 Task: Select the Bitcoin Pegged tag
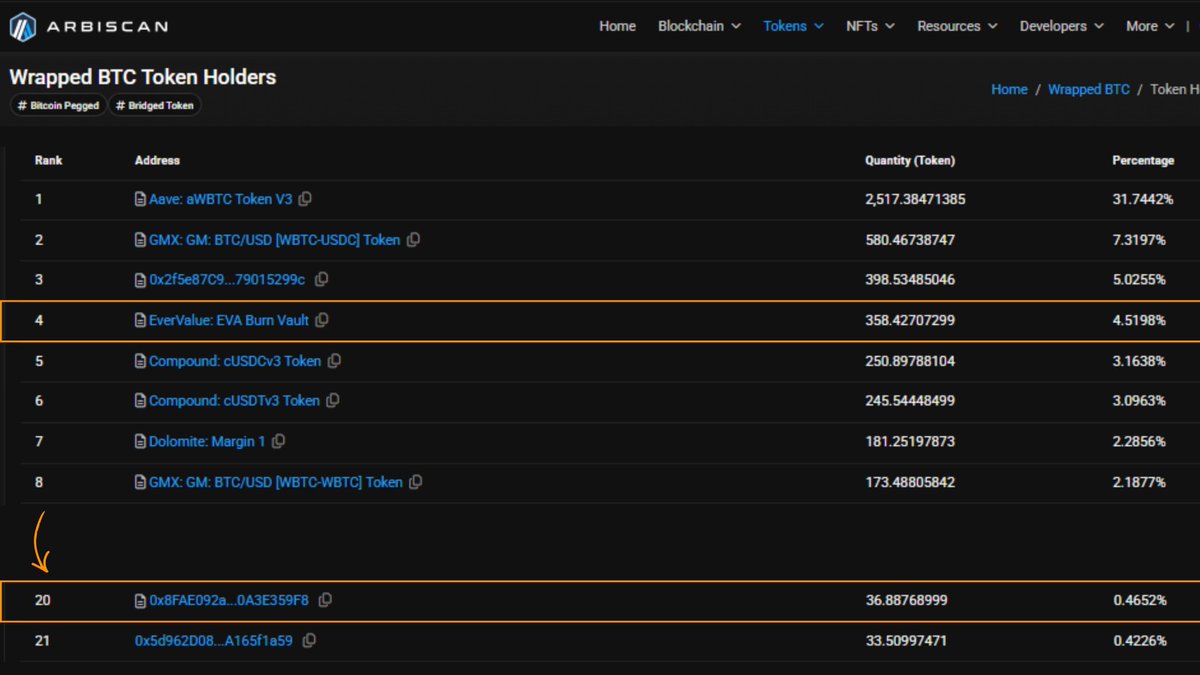[x=58, y=105]
